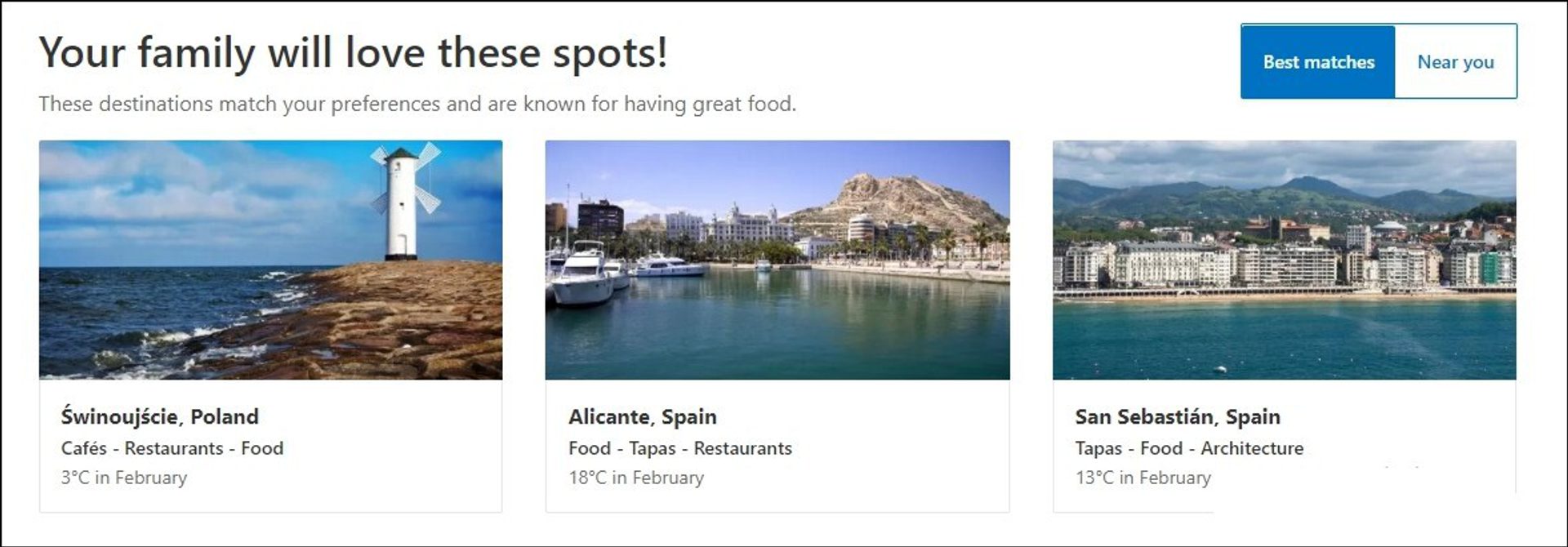The image size is (1568, 547).
Task: Click the 3°C in February temperature label
Action: pos(124,478)
